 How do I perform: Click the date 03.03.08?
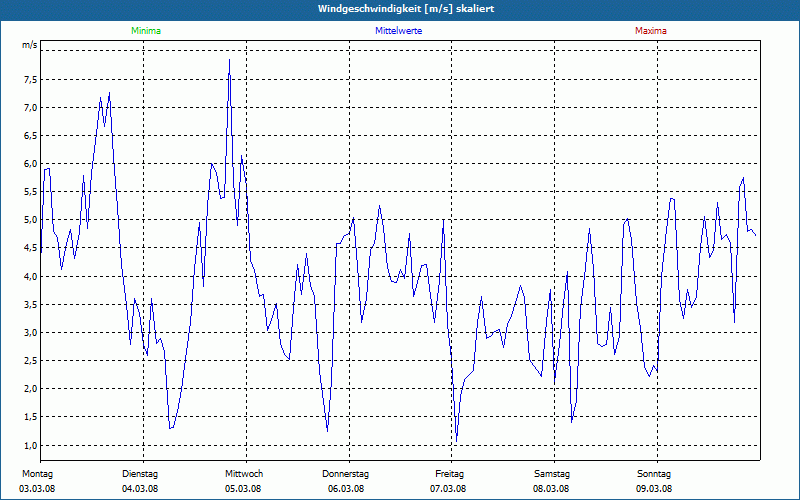[37, 489]
